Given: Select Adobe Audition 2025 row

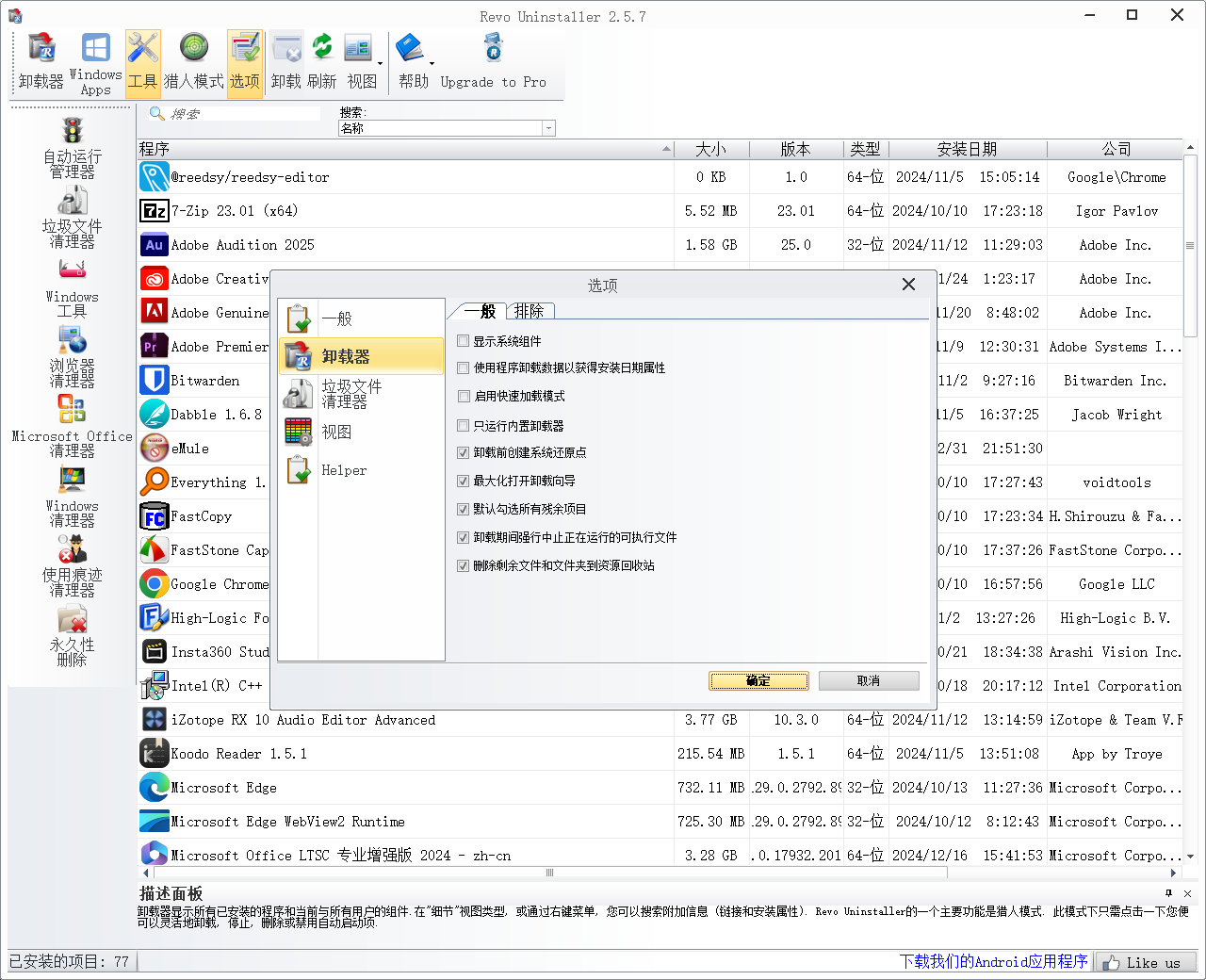Looking at the screenshot, I should (660, 245).
